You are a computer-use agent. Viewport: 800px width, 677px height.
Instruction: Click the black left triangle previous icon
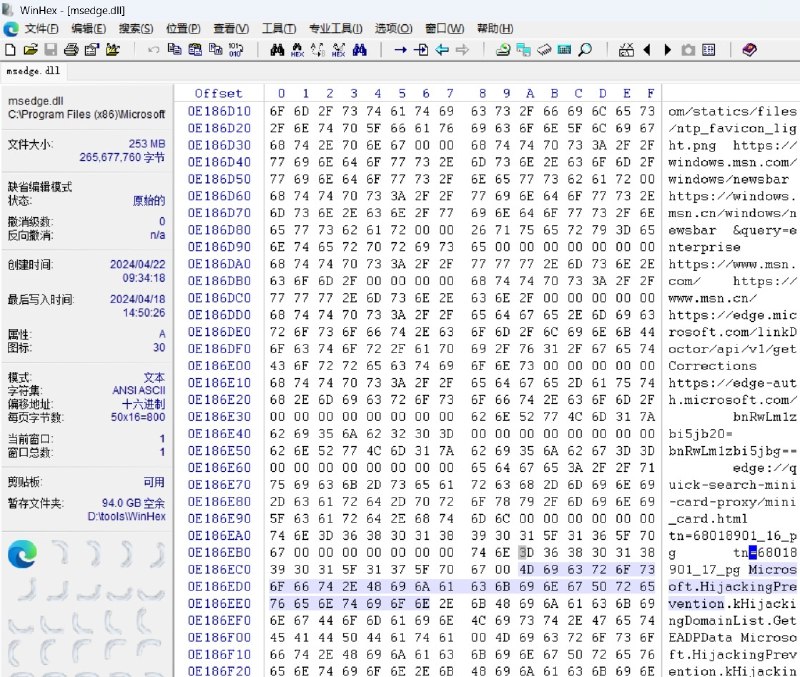[647, 49]
